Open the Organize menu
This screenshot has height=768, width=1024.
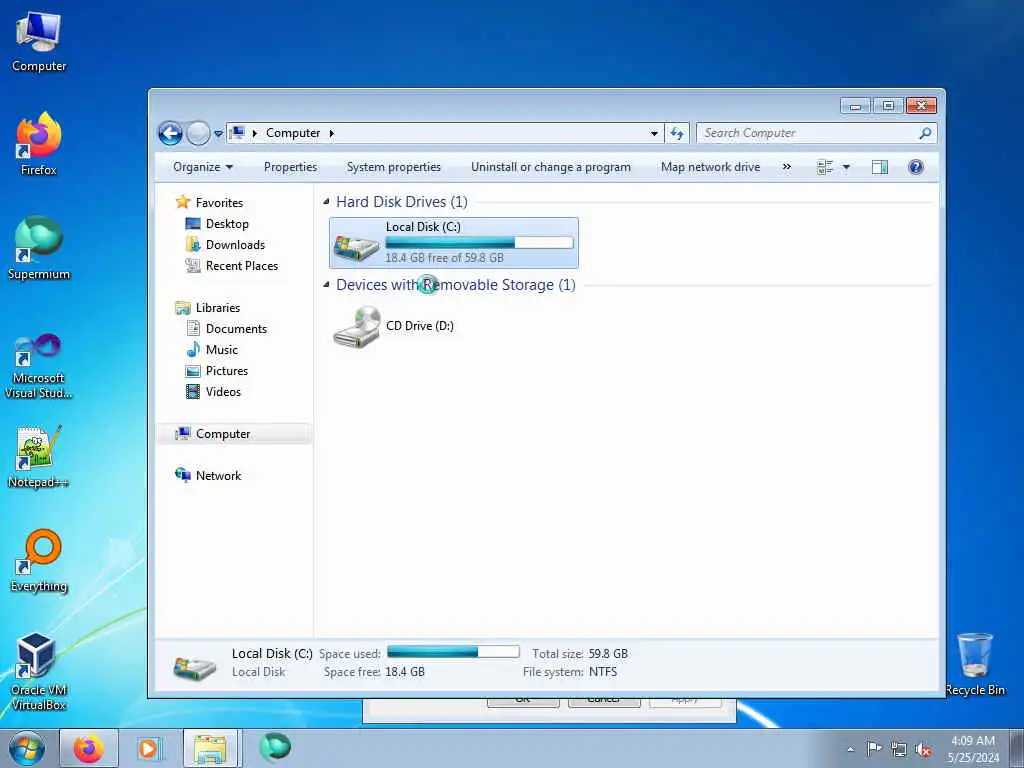(x=202, y=167)
